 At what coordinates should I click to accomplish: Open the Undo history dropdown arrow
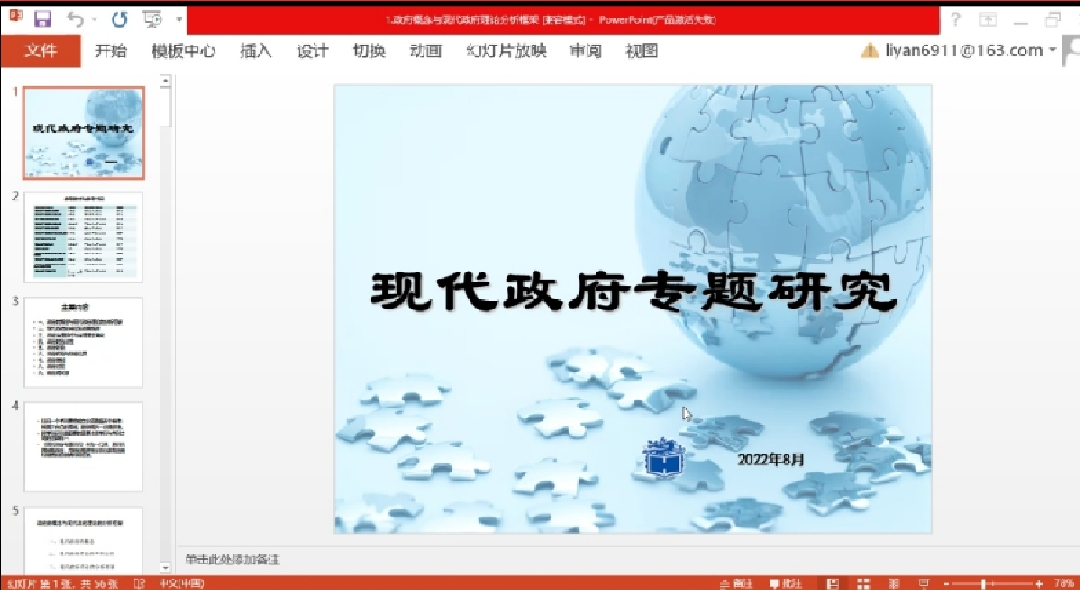click(x=95, y=19)
